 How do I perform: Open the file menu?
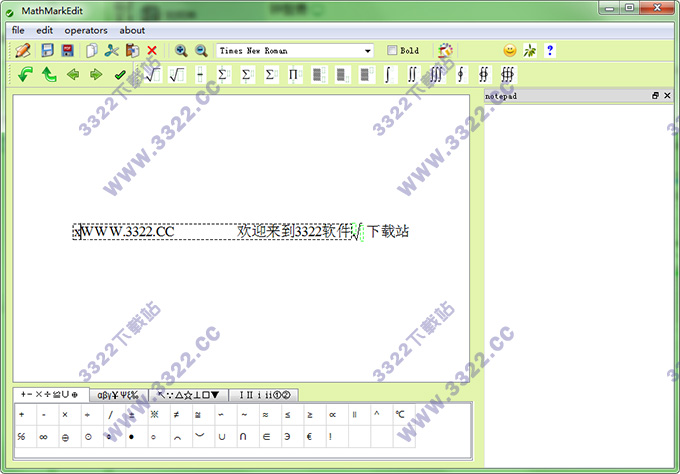coord(18,30)
